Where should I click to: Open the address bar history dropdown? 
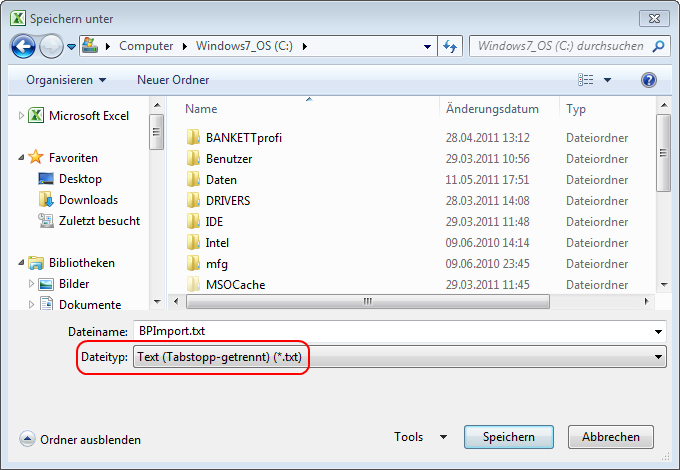[x=427, y=46]
